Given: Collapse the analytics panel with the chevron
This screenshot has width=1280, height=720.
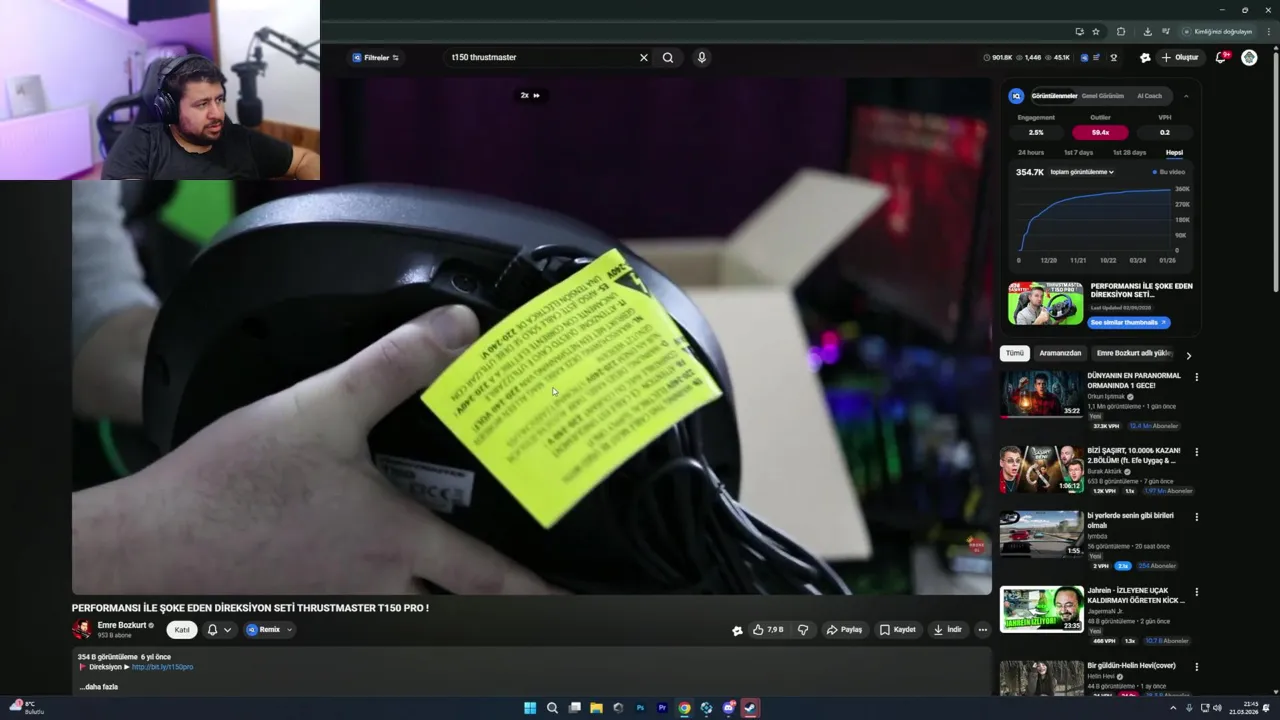Looking at the screenshot, I should coord(1186,96).
